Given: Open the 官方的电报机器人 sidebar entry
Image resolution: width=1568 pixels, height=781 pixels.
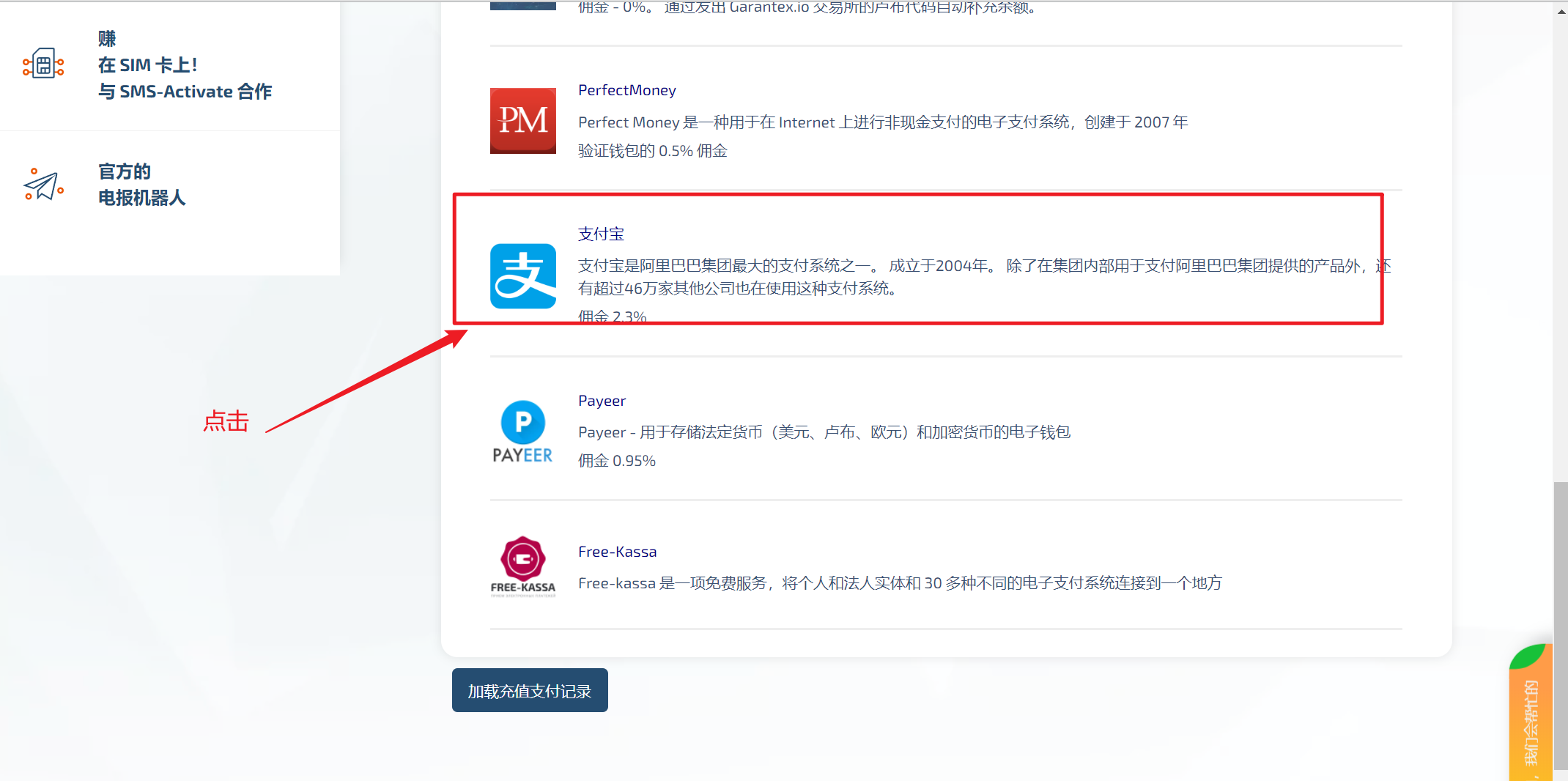Looking at the screenshot, I should tap(141, 185).
